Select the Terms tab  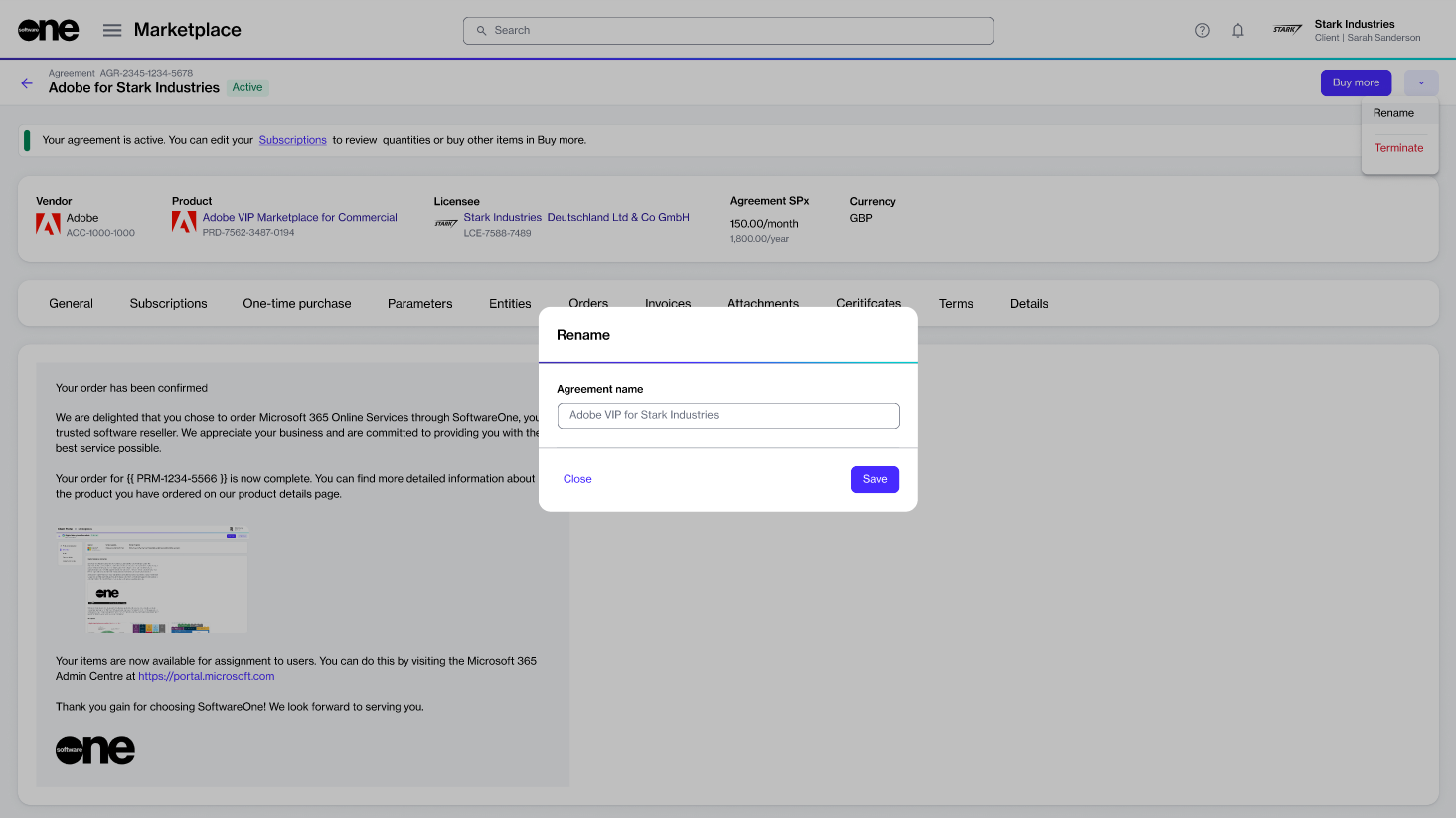point(956,304)
